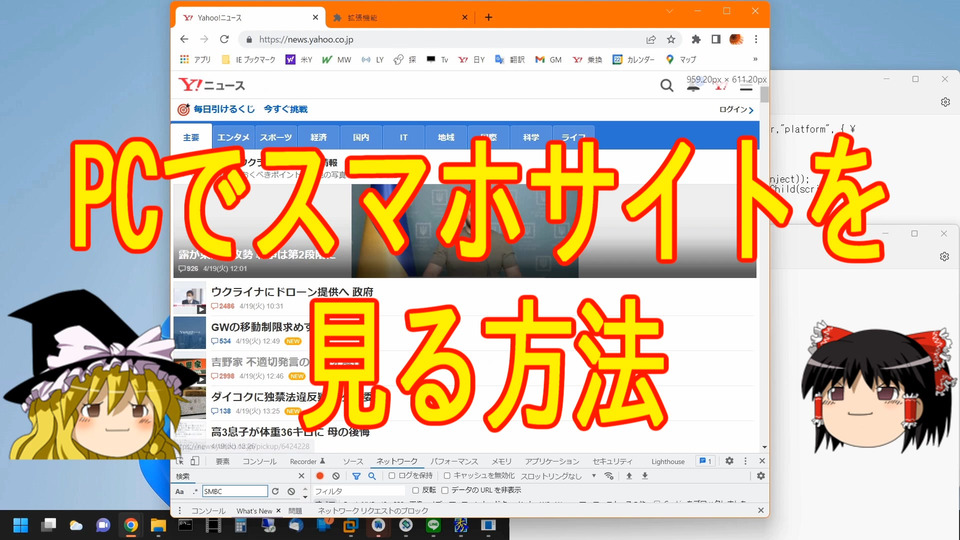Open DevTools settings gear

click(729, 461)
